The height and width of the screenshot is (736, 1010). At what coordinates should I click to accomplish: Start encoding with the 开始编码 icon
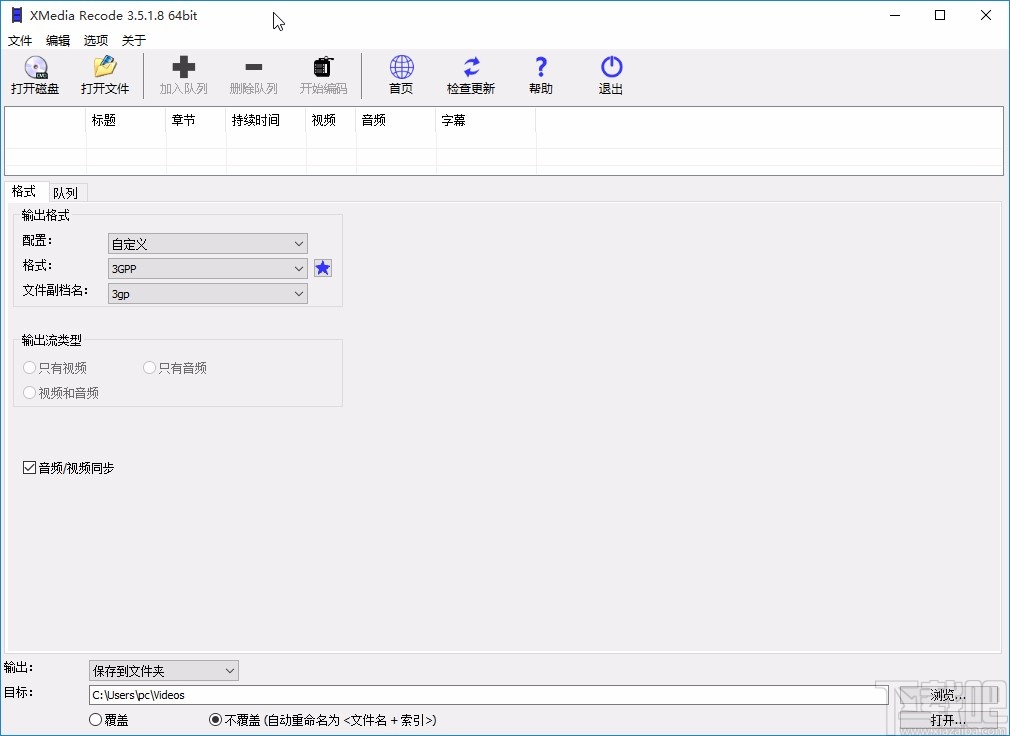[322, 75]
